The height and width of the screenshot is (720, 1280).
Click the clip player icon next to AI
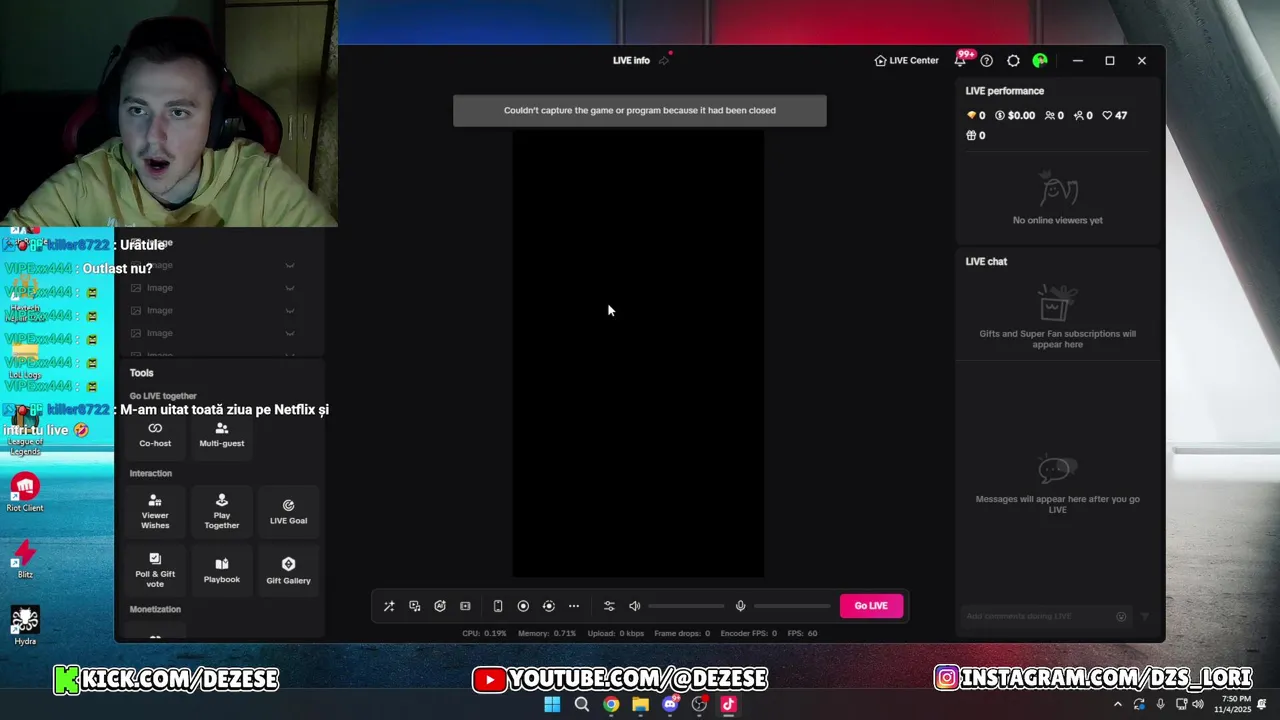pos(465,606)
